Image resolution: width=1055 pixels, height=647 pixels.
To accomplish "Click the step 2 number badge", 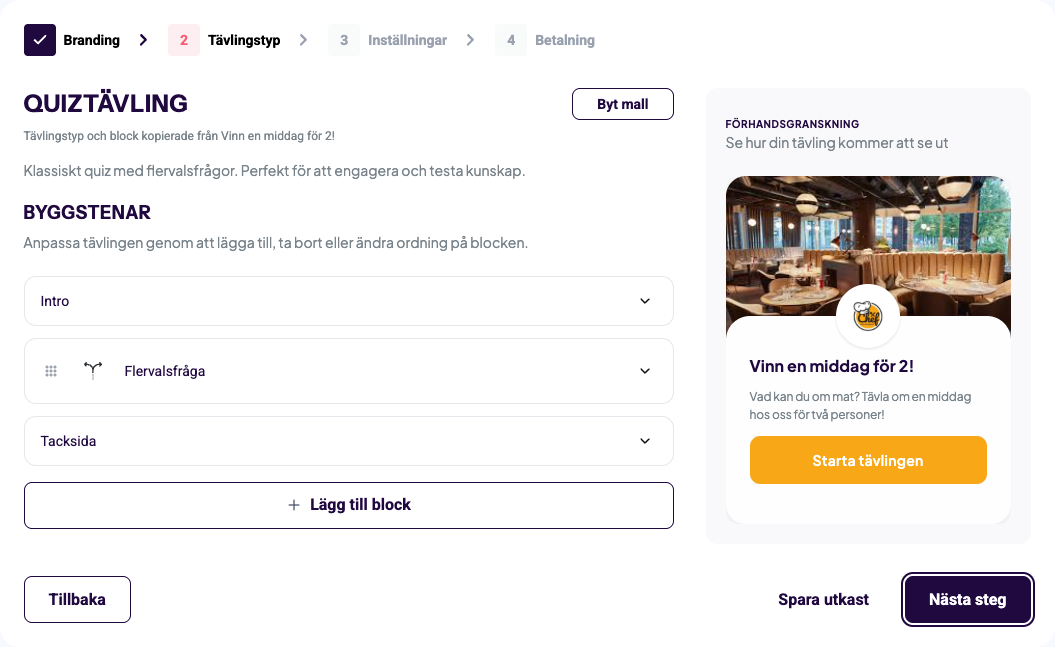I will pos(184,41).
